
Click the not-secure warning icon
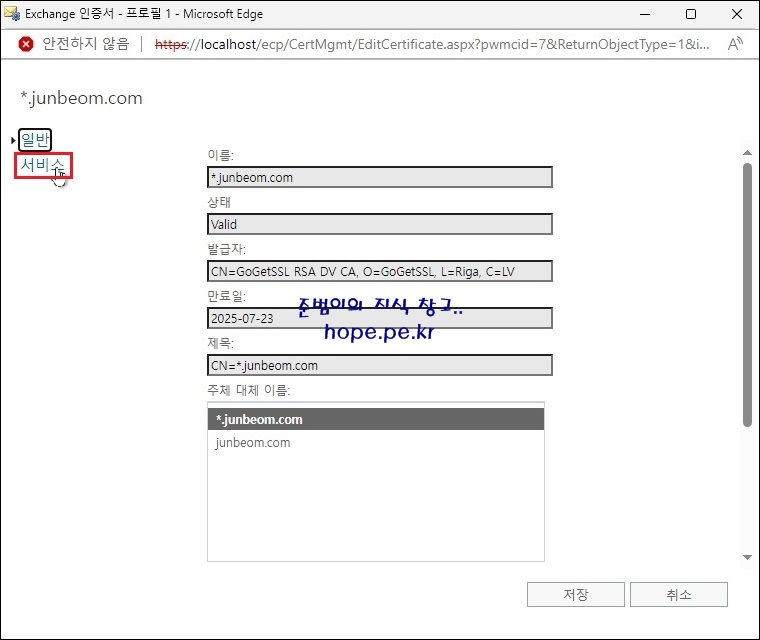click(x=26, y=44)
